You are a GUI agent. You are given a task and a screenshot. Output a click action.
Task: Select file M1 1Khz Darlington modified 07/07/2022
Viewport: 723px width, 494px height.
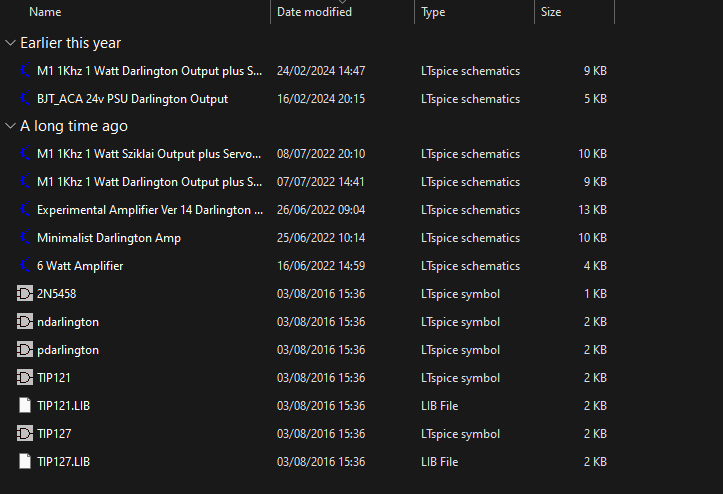click(x=149, y=182)
